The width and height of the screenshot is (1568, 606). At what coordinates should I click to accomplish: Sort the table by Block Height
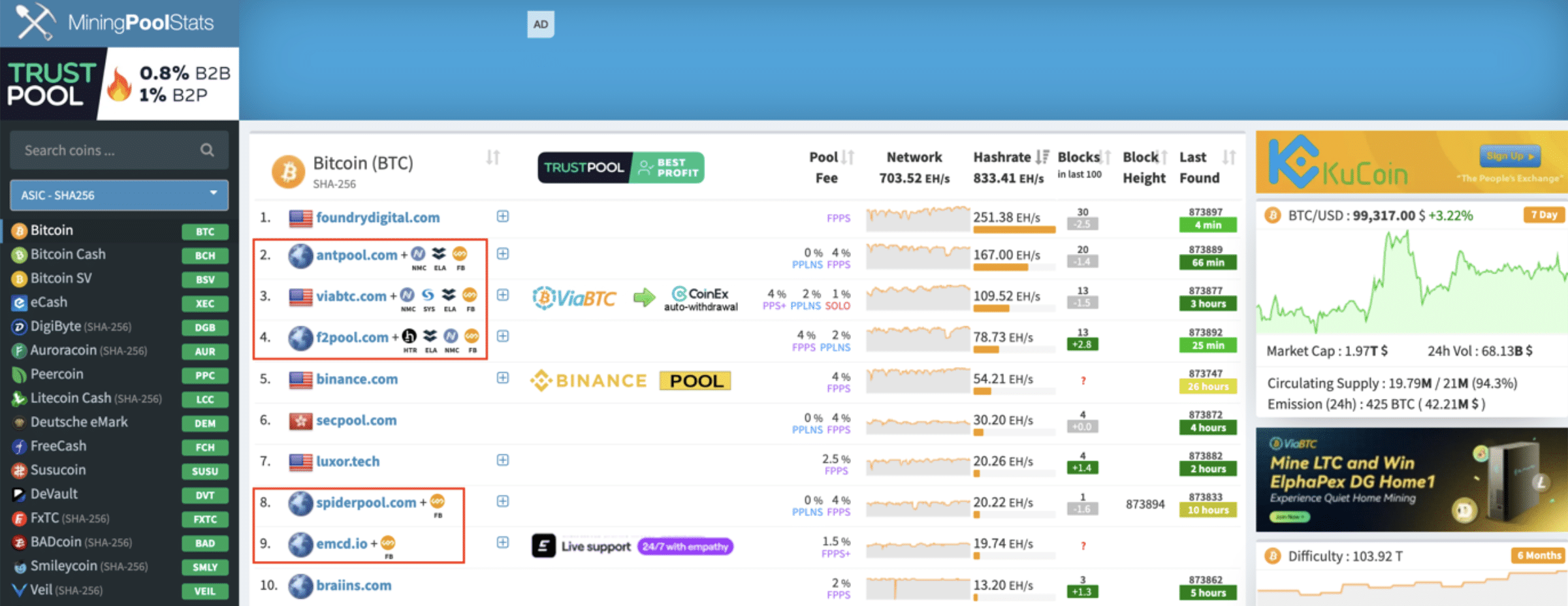(1163, 157)
